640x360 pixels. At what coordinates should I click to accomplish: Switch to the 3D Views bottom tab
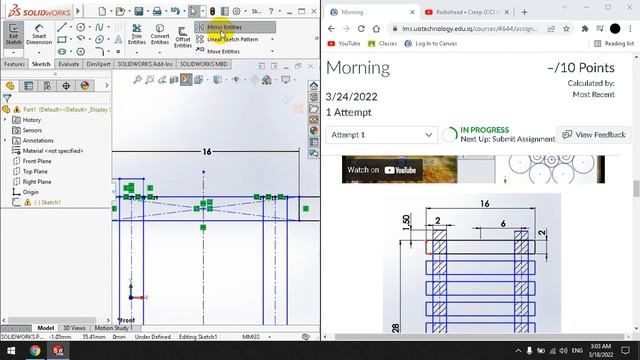coord(74,328)
